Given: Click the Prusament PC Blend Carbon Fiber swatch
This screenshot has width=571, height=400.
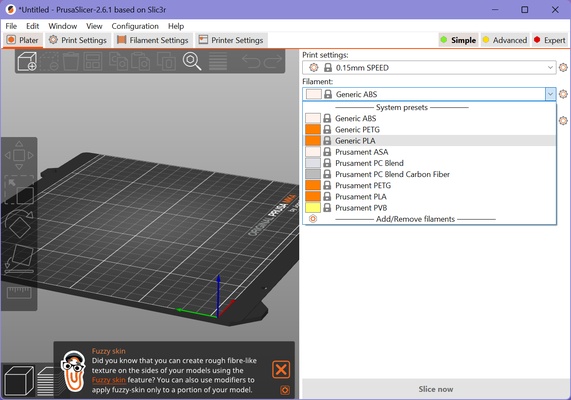Looking at the screenshot, I should (x=313, y=174).
